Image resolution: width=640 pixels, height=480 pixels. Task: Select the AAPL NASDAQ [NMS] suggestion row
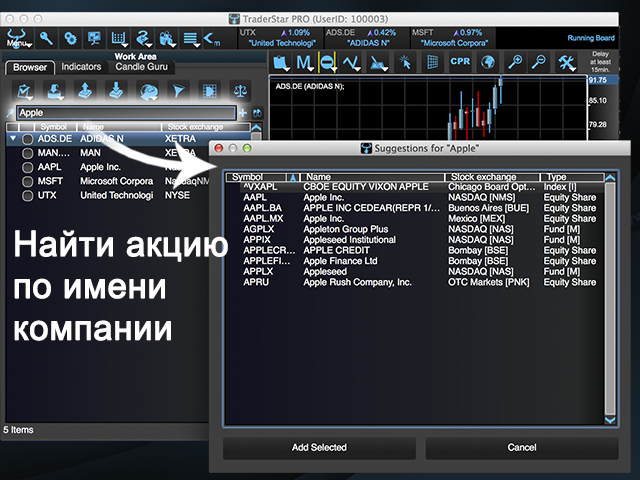tap(414, 198)
